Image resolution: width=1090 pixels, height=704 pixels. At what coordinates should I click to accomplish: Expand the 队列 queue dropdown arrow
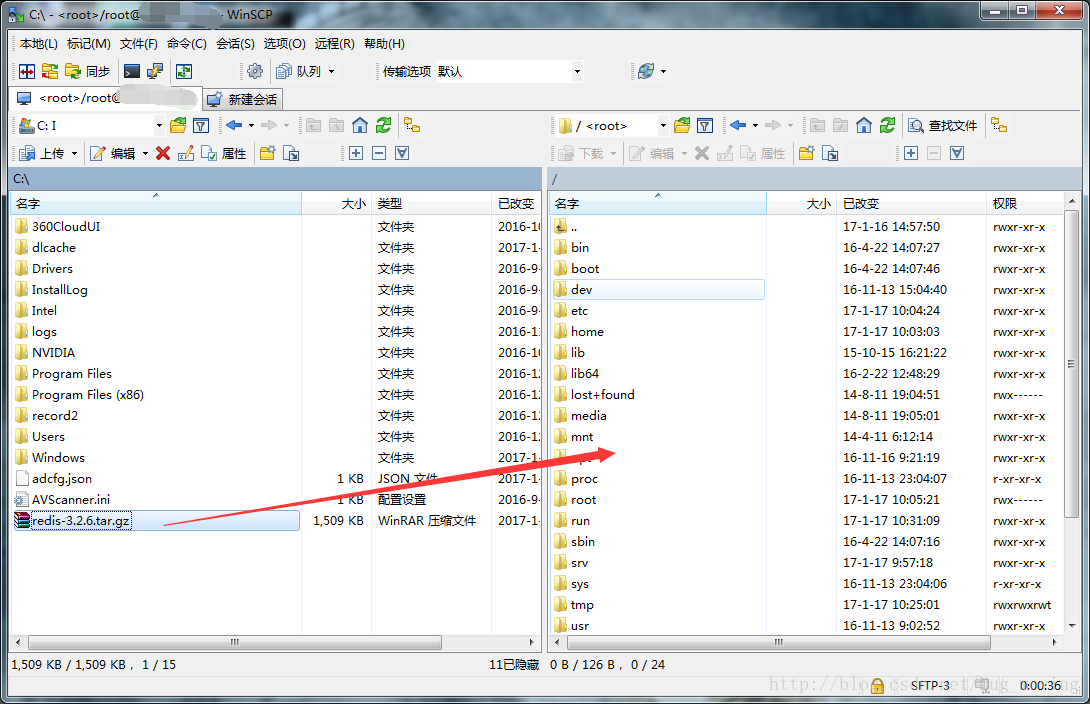(332, 71)
